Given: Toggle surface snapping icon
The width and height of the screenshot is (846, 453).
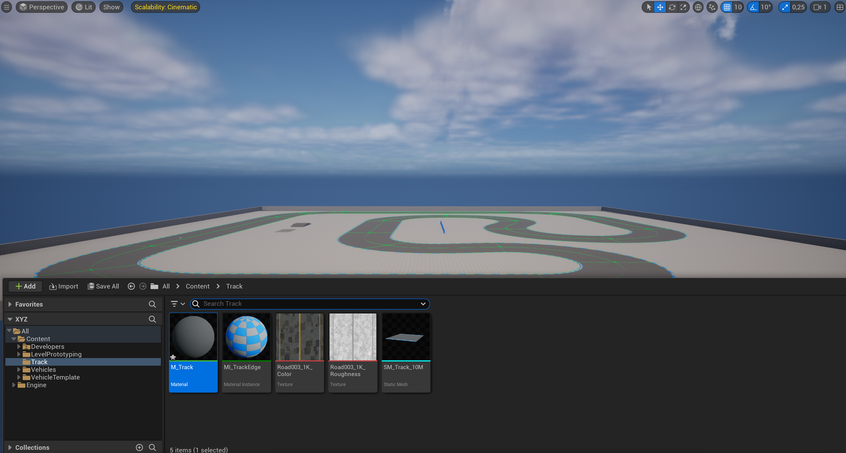Looking at the screenshot, I should point(712,7).
